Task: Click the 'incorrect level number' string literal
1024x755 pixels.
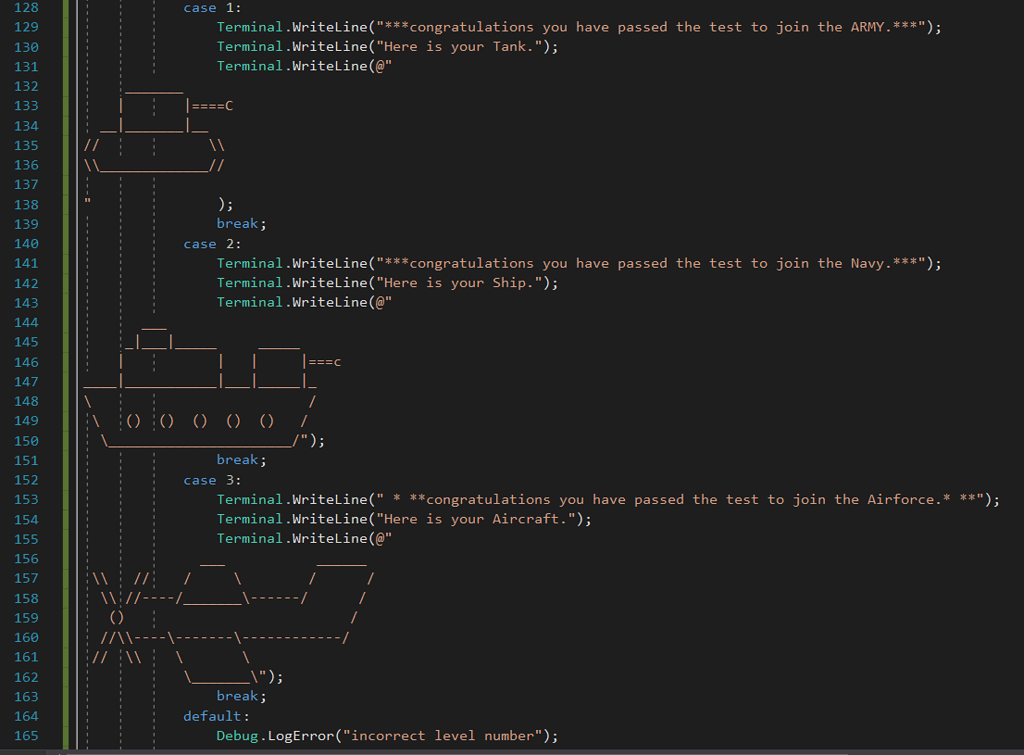Action: click(443, 735)
